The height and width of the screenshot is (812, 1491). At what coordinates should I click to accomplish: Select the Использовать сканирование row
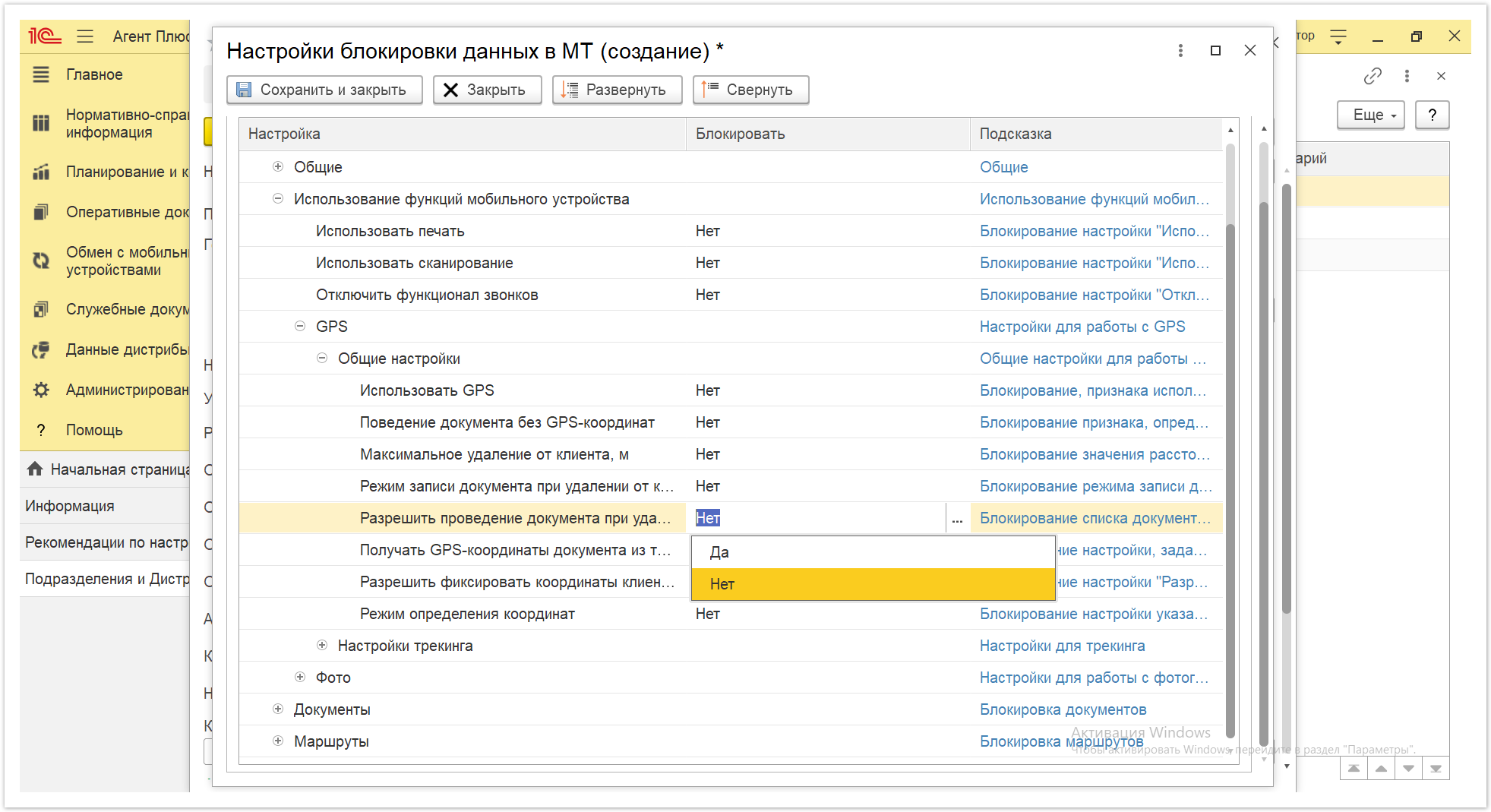click(x=731, y=263)
